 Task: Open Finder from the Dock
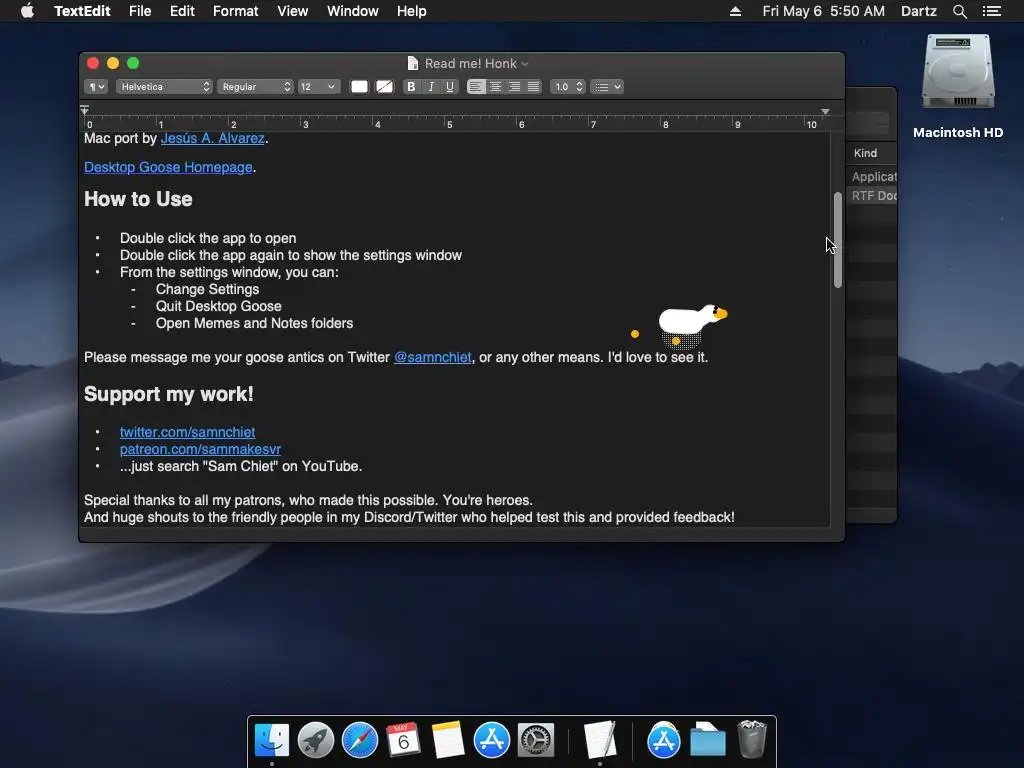pyautogui.click(x=272, y=741)
